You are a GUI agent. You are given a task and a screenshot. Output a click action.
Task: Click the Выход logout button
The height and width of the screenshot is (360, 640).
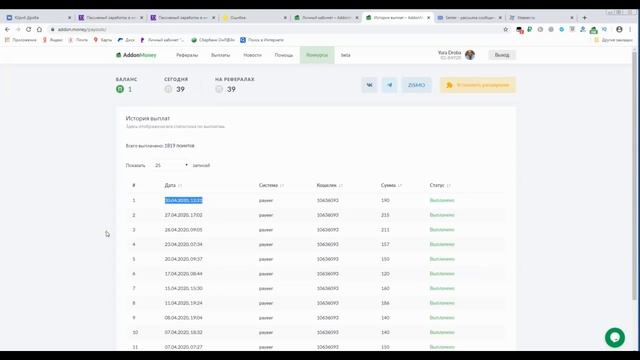(x=502, y=55)
